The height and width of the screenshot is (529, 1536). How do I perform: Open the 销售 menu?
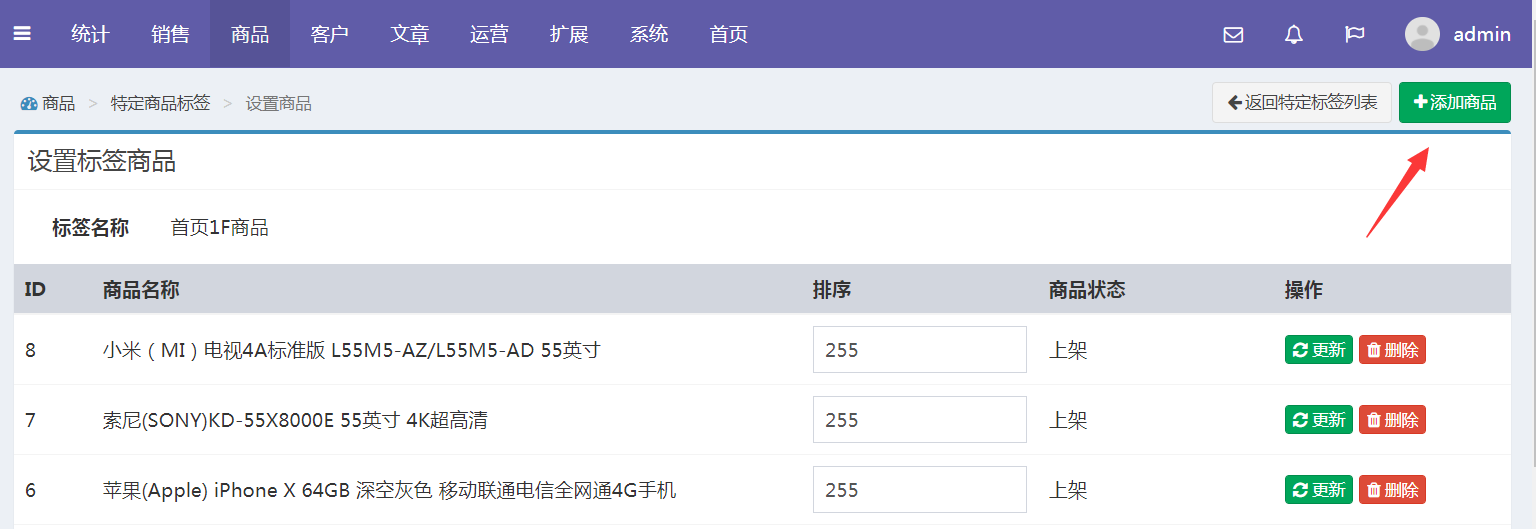tap(170, 34)
